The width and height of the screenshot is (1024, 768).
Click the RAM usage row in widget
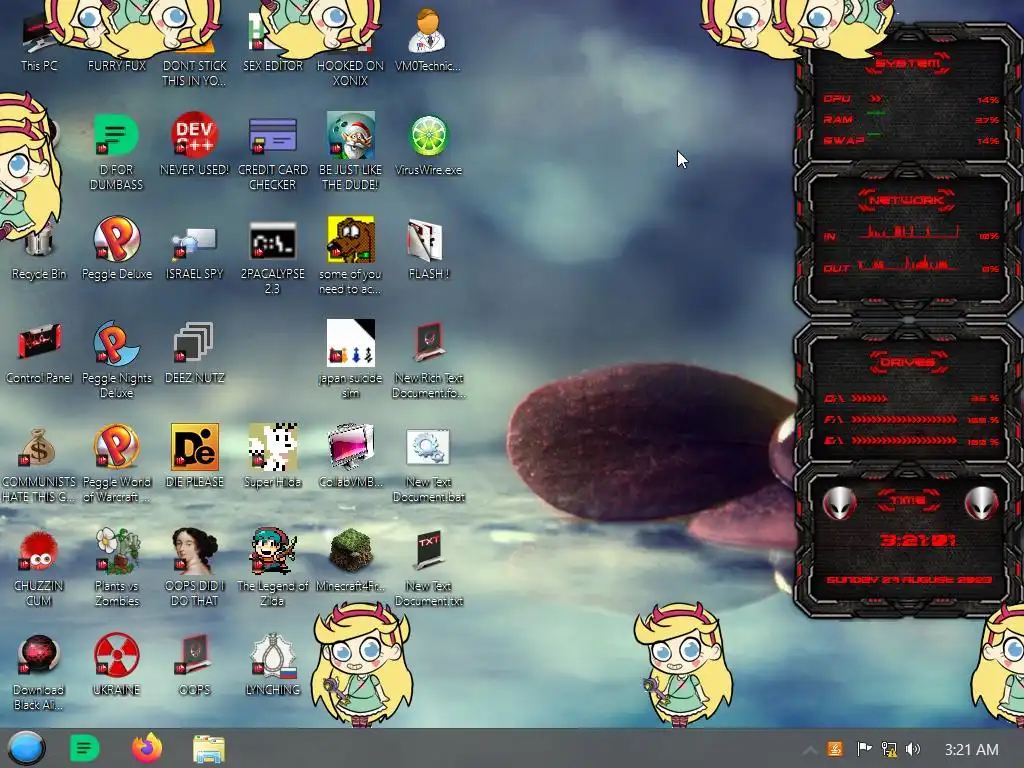pyautogui.click(x=911, y=120)
